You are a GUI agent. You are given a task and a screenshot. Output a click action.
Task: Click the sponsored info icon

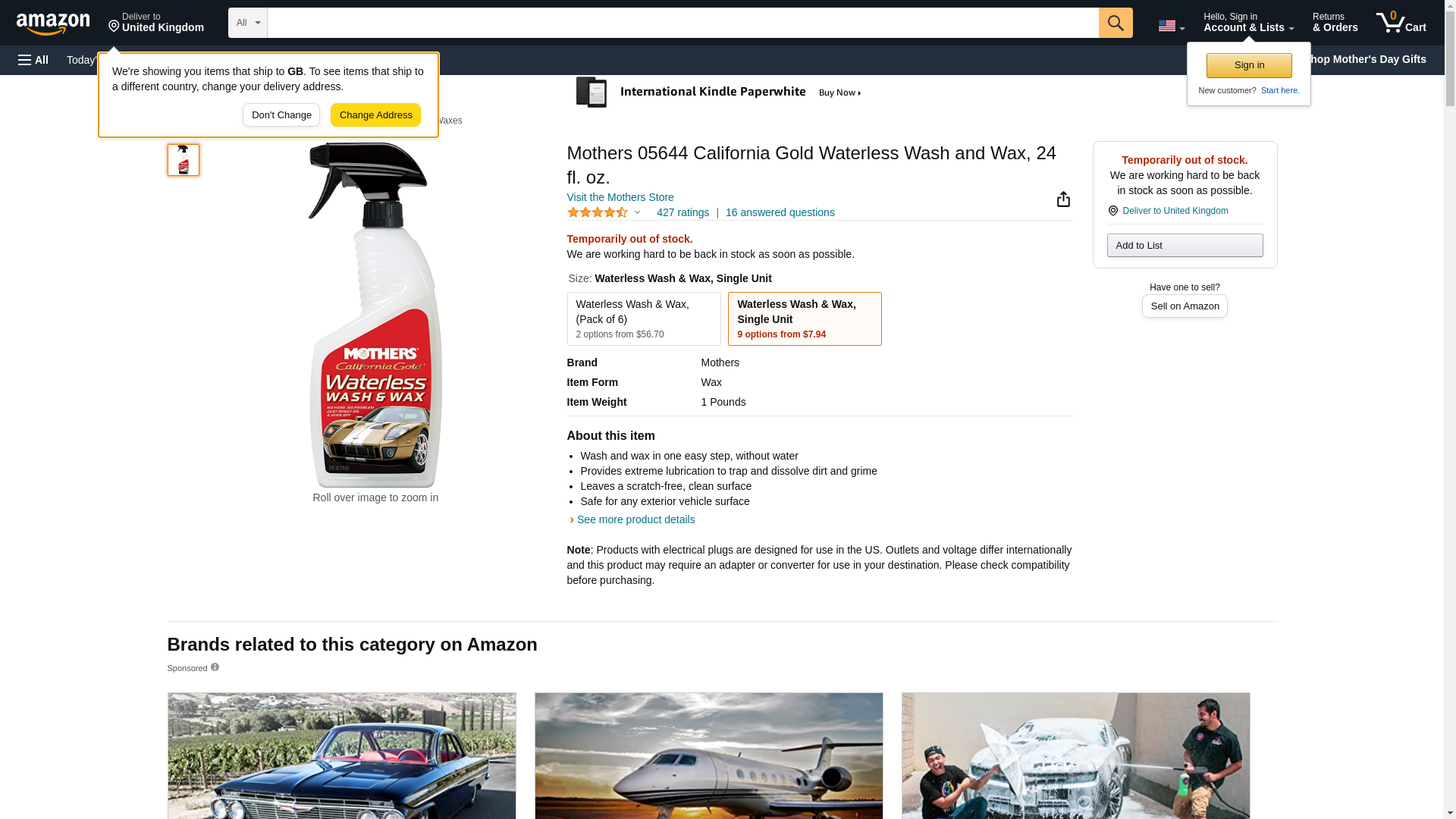coord(215,667)
